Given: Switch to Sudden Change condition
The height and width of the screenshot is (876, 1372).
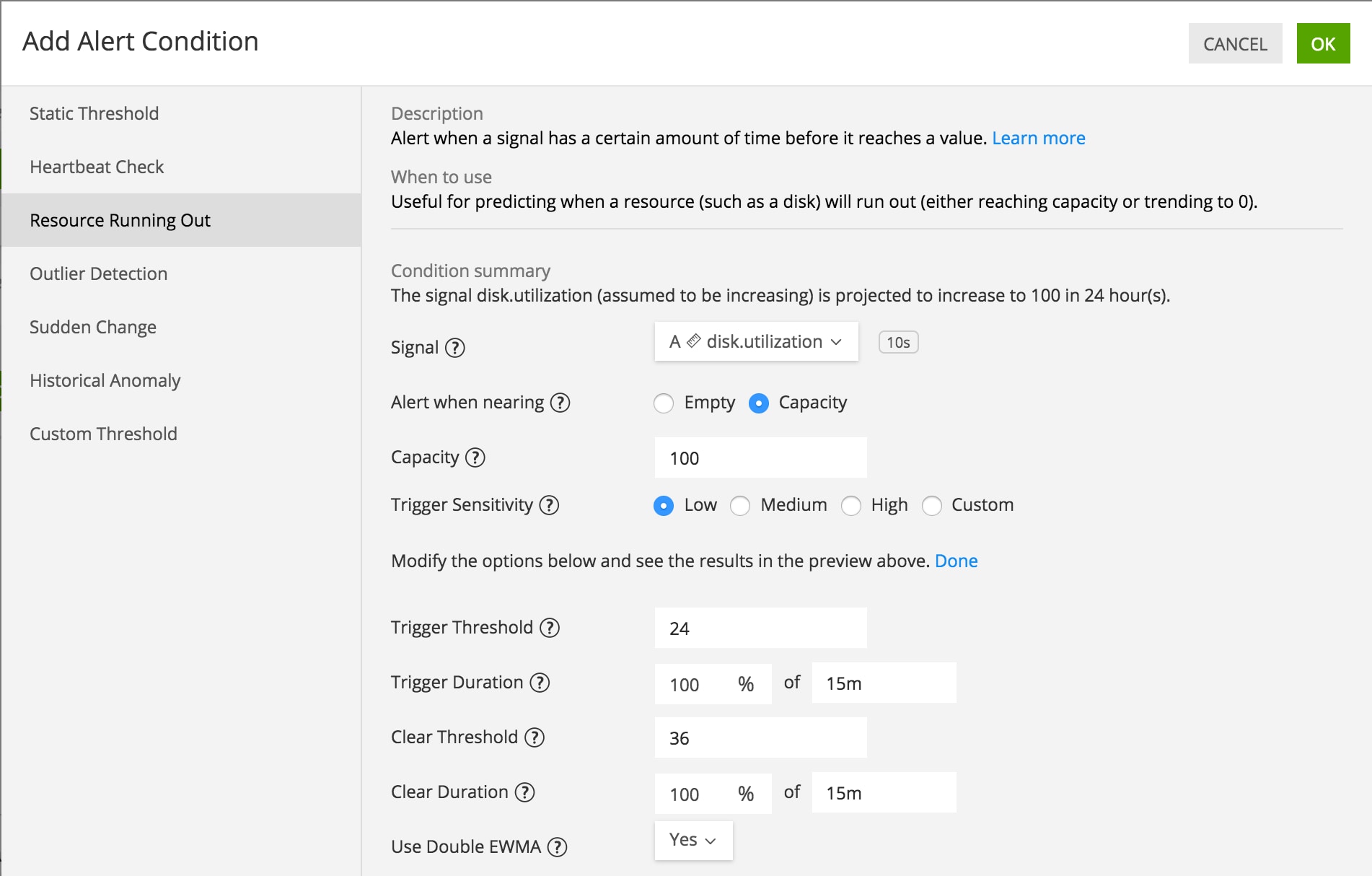Looking at the screenshot, I should [x=181, y=327].
